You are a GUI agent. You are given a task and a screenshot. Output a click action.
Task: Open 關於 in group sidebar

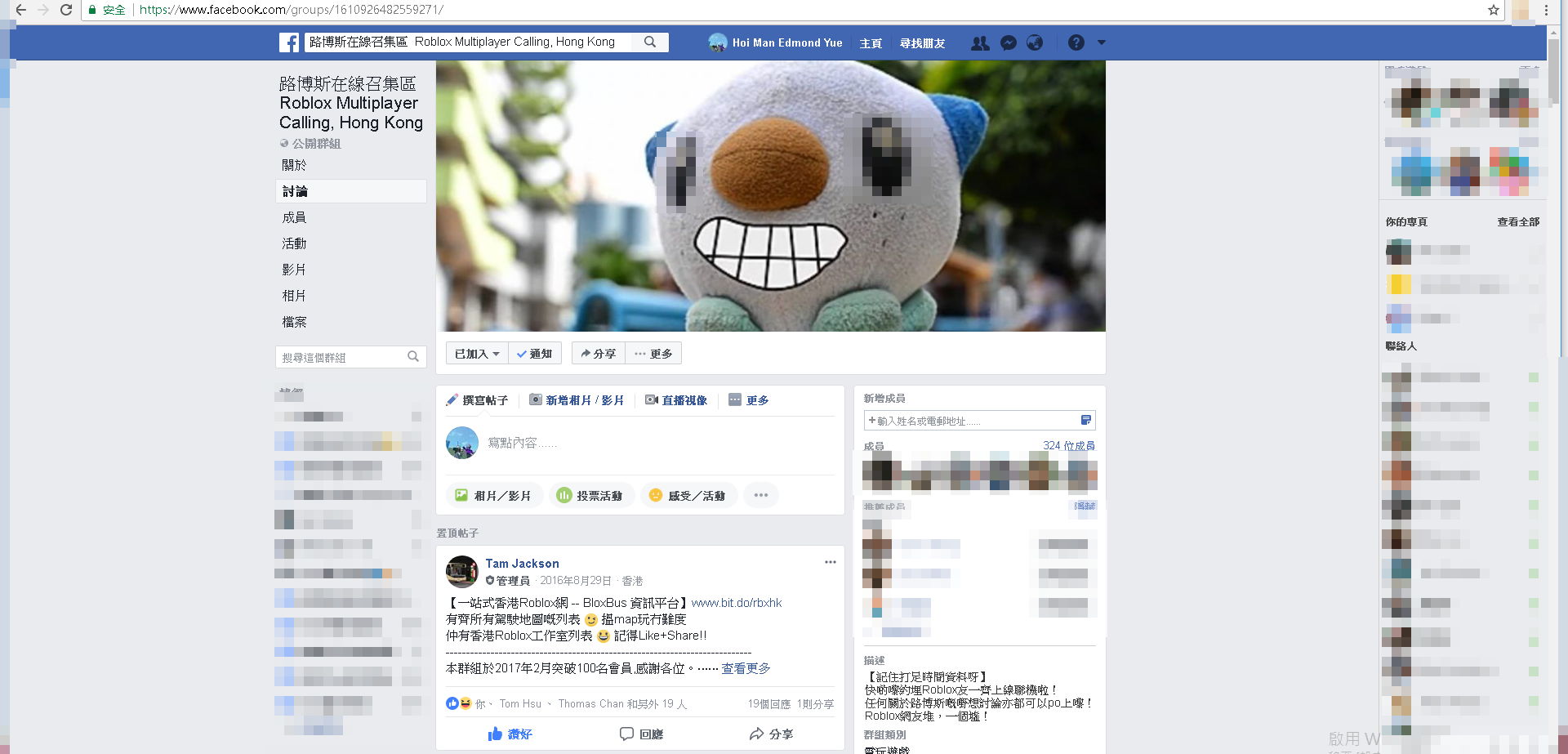tap(294, 165)
